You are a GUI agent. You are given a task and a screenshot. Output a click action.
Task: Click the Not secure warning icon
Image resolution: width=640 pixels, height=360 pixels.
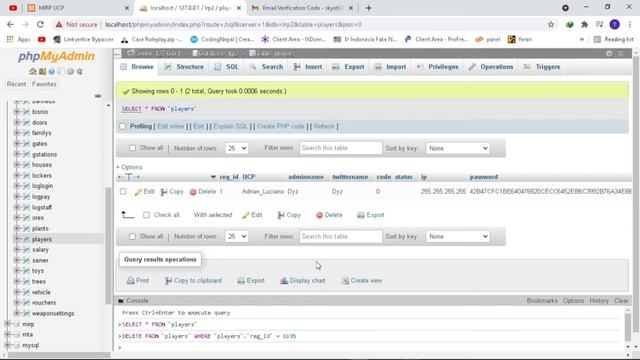(x=59, y=24)
